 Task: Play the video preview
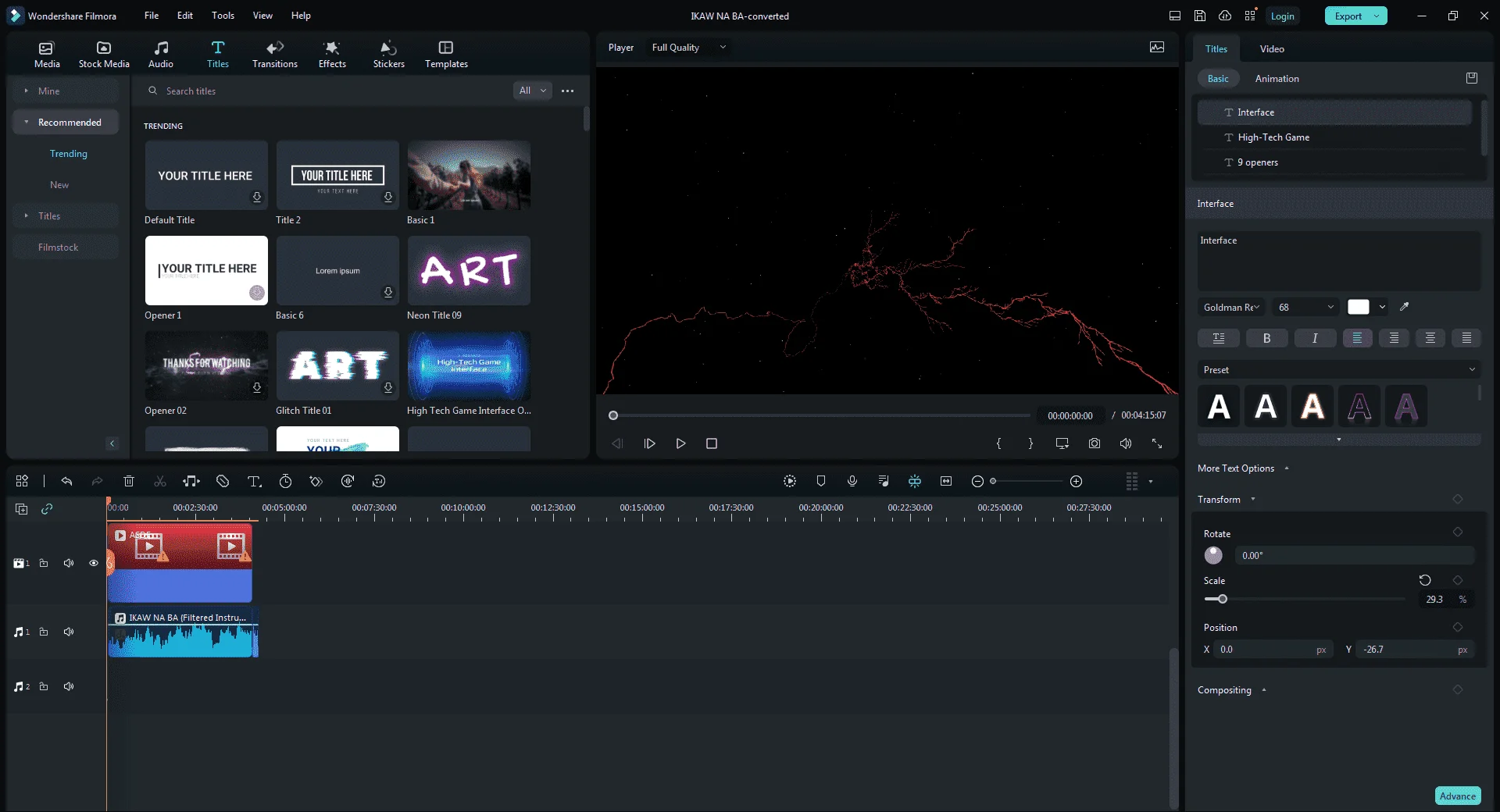click(x=680, y=443)
